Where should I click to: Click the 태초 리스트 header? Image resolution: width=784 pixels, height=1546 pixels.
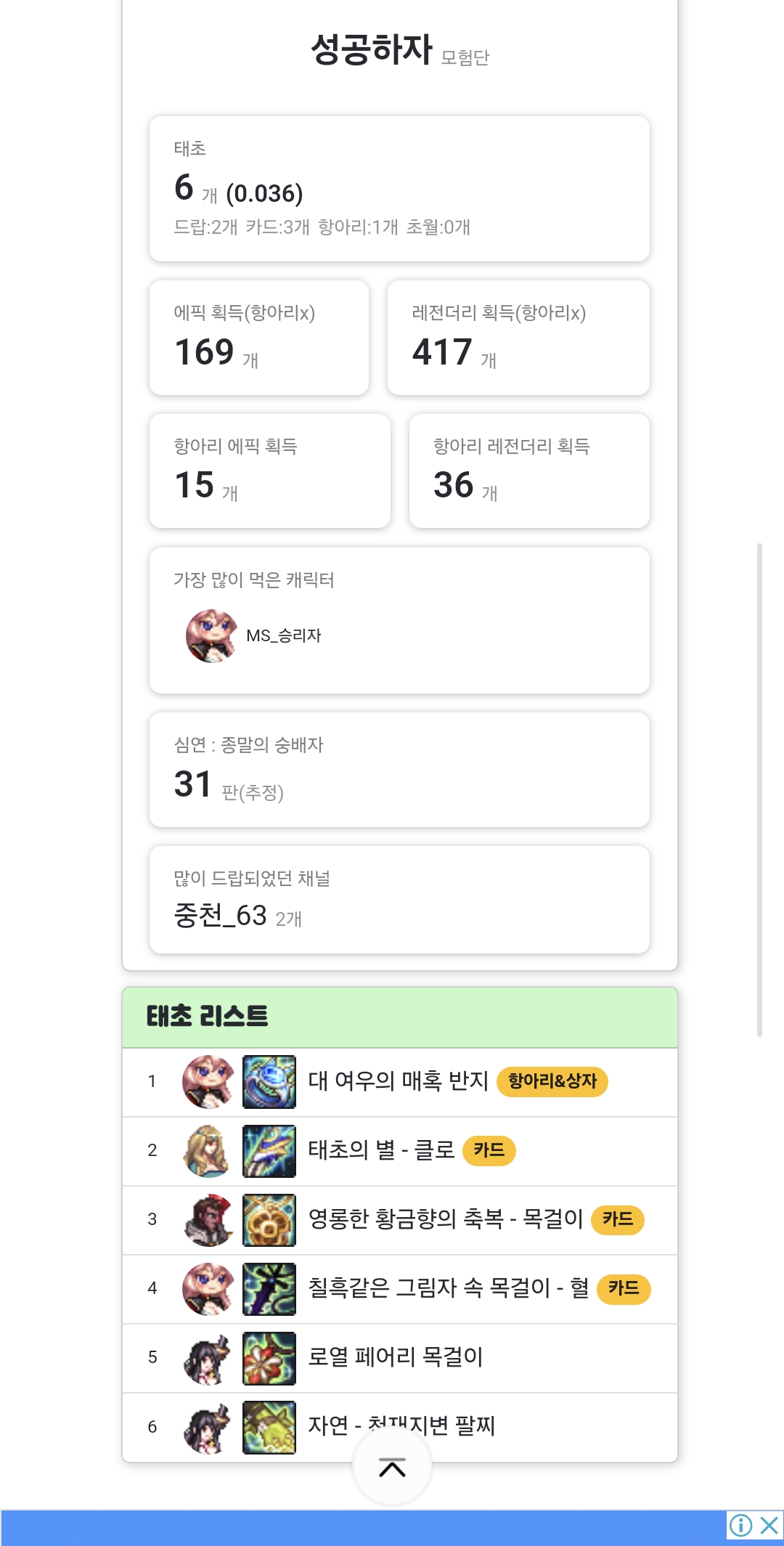click(208, 1017)
